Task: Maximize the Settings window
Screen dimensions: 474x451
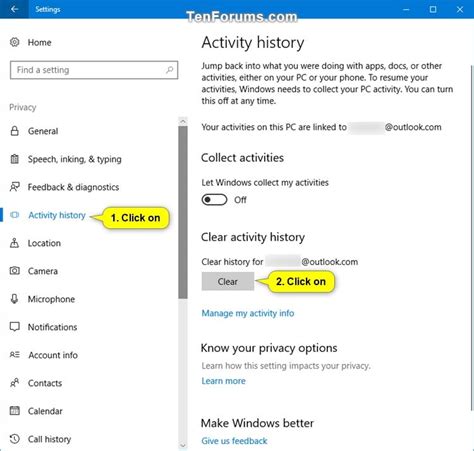Action: (433, 9)
